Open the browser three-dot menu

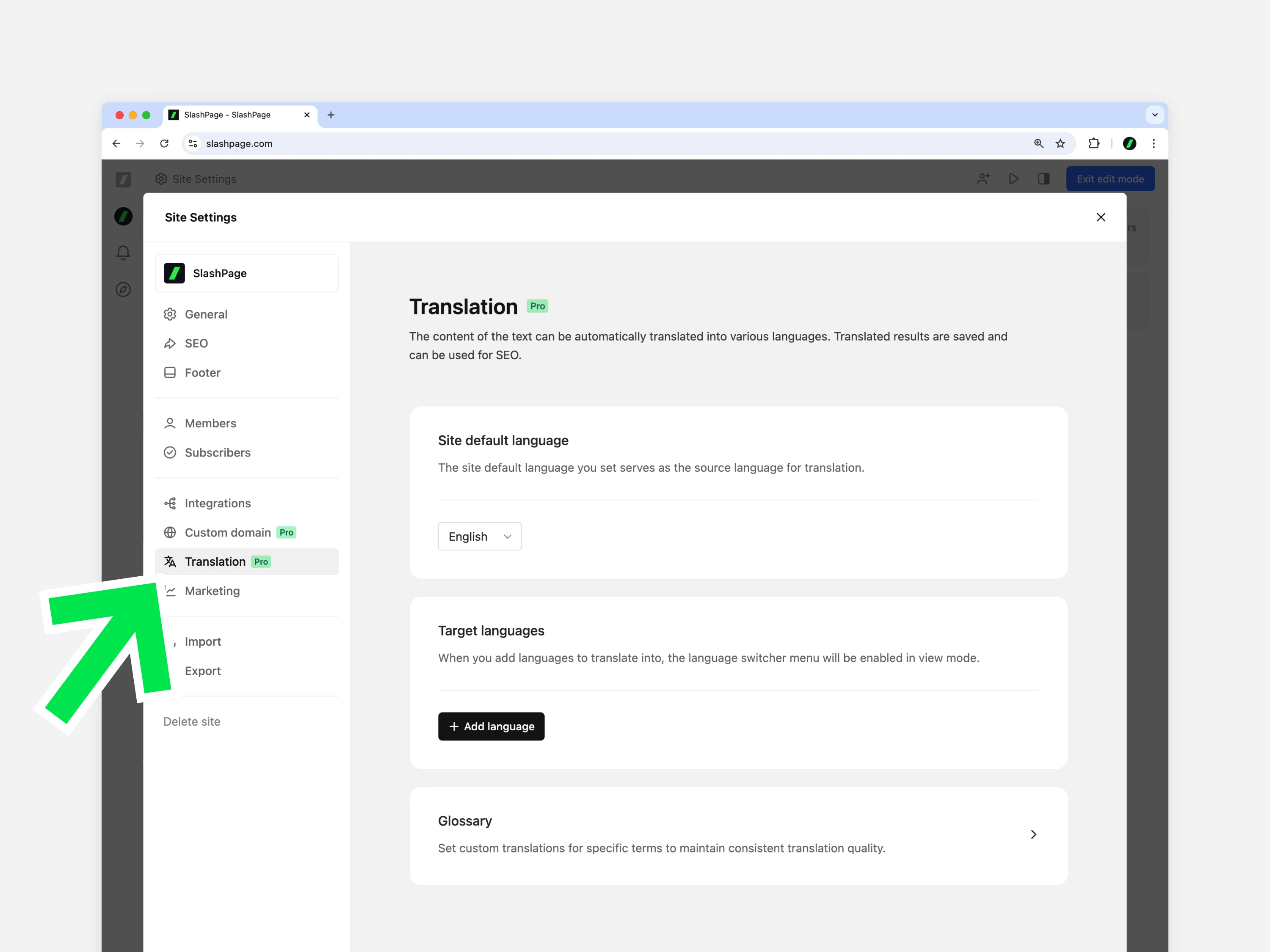pos(1154,143)
